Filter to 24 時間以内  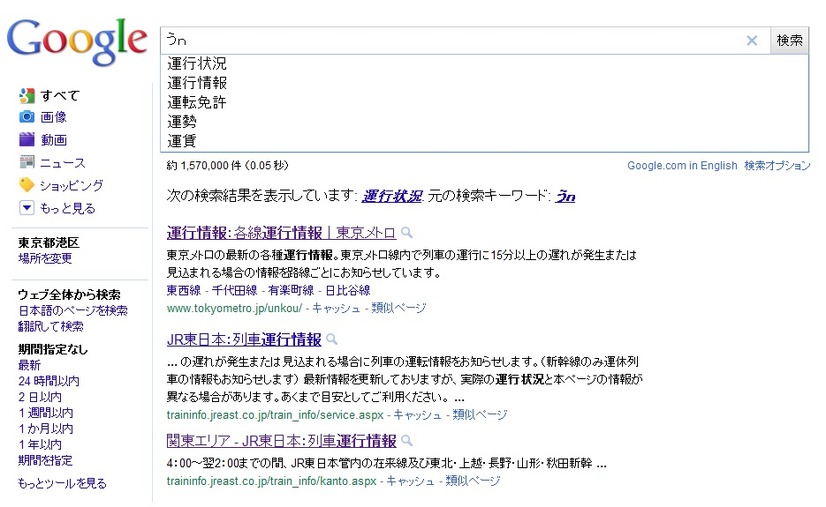tap(48, 381)
